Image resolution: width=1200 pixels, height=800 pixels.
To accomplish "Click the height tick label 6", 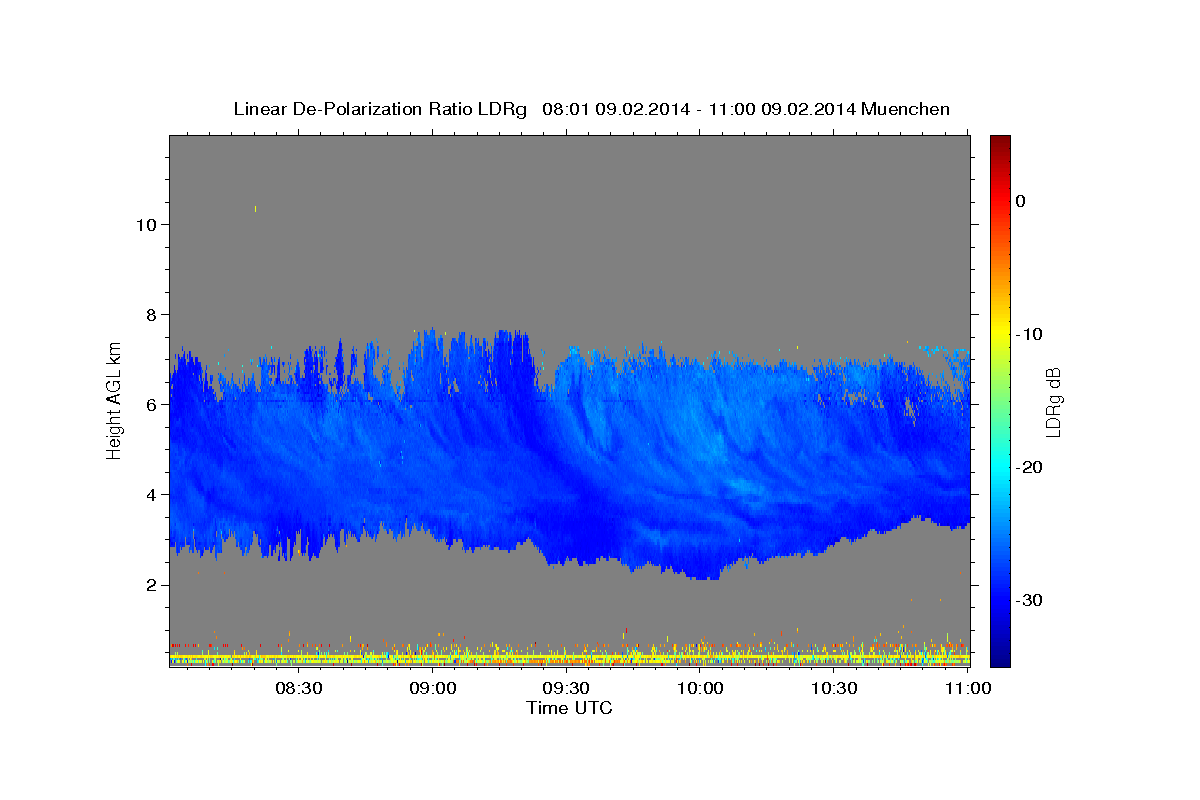I will pos(151,404).
